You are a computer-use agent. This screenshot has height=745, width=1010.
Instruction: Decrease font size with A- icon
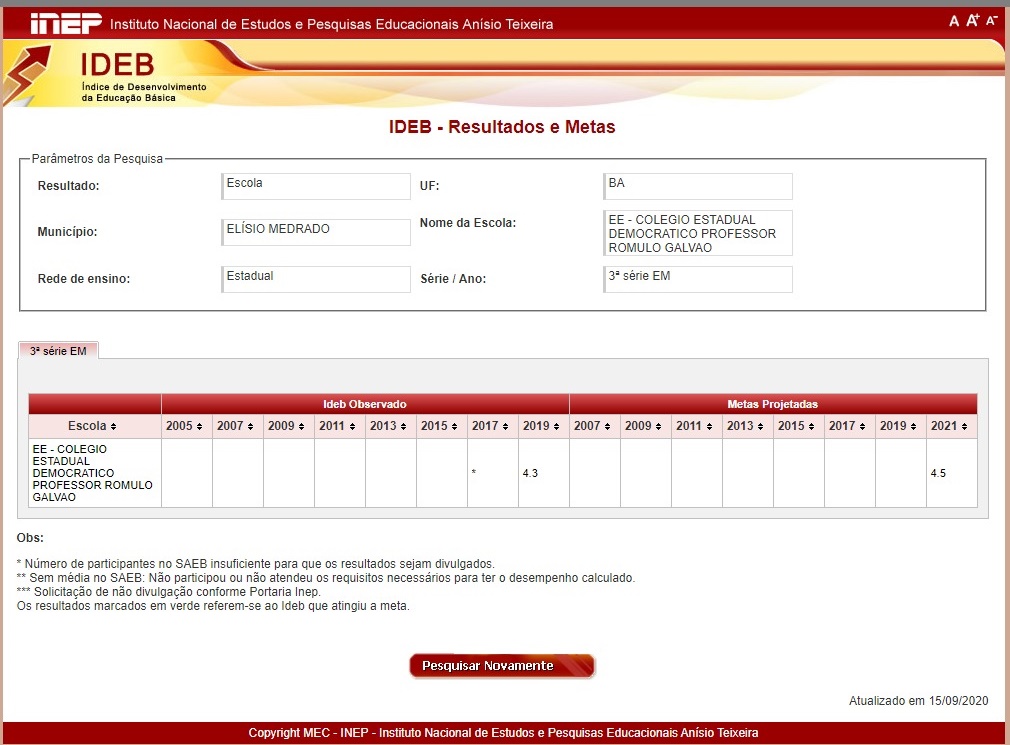coord(992,21)
